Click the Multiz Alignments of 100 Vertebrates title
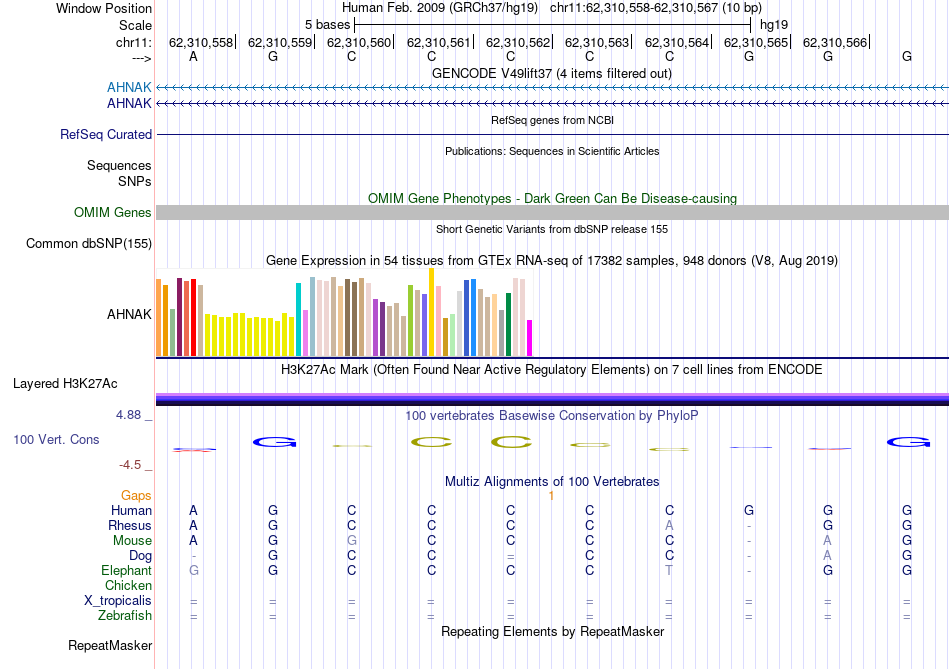The width and height of the screenshot is (950, 669). [x=552, y=482]
